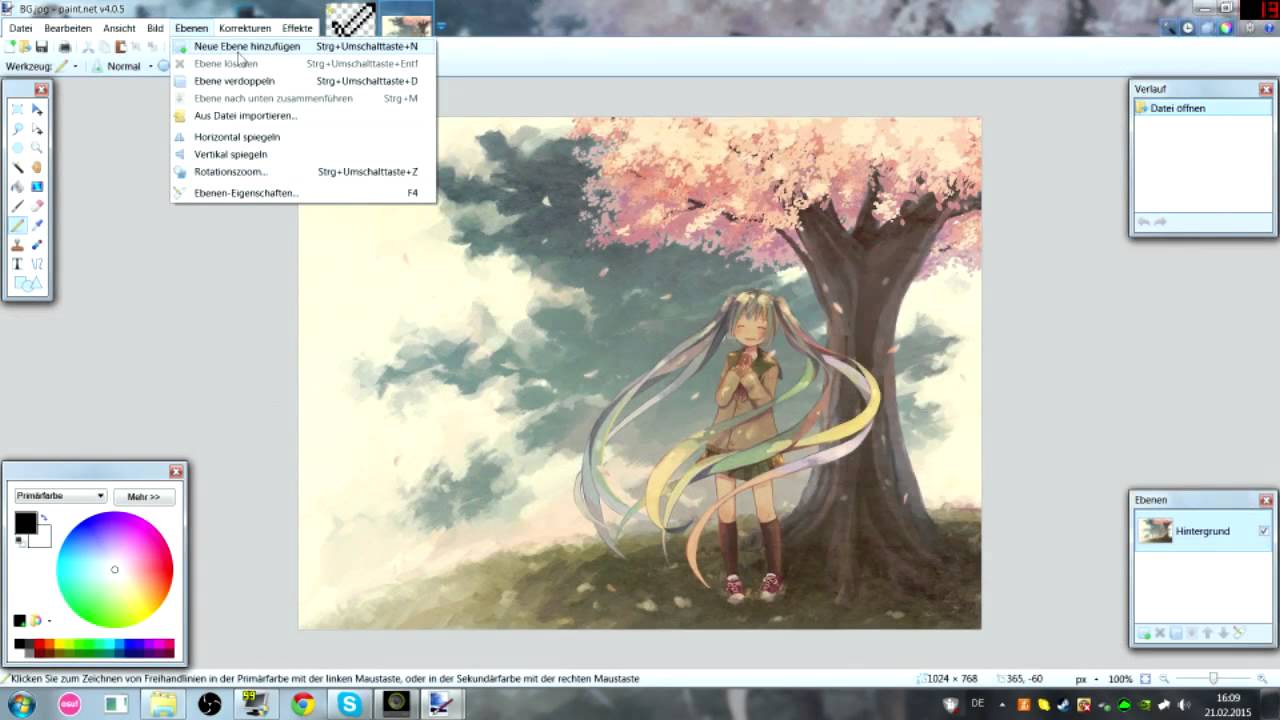Select the Lasso Select tool

tap(18, 128)
